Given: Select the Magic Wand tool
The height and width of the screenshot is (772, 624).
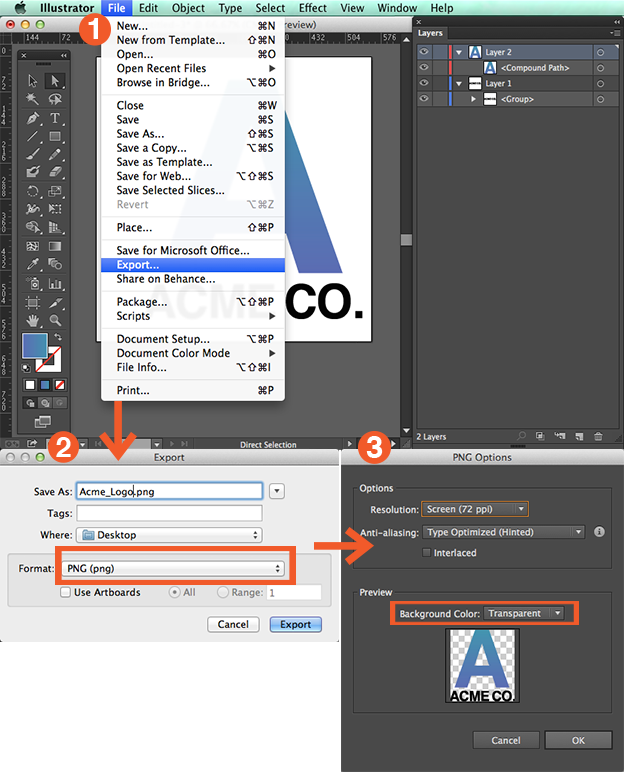Looking at the screenshot, I should tap(33, 99).
